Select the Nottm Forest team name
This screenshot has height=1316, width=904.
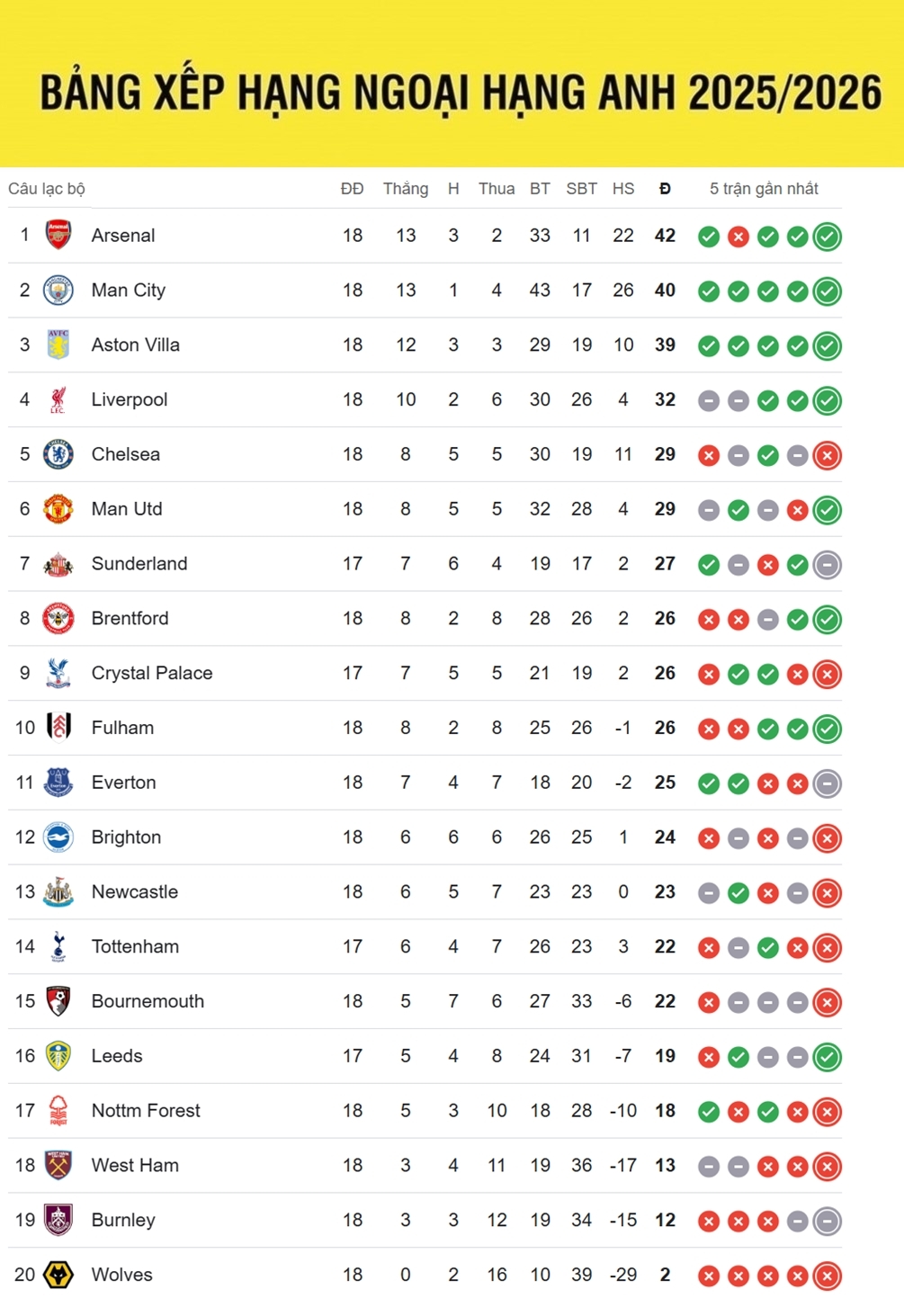(146, 1111)
